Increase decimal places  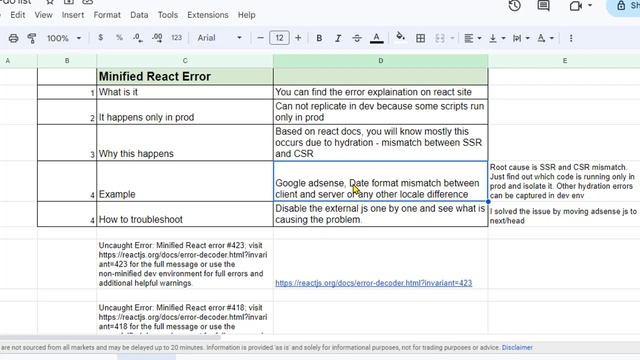pos(157,38)
